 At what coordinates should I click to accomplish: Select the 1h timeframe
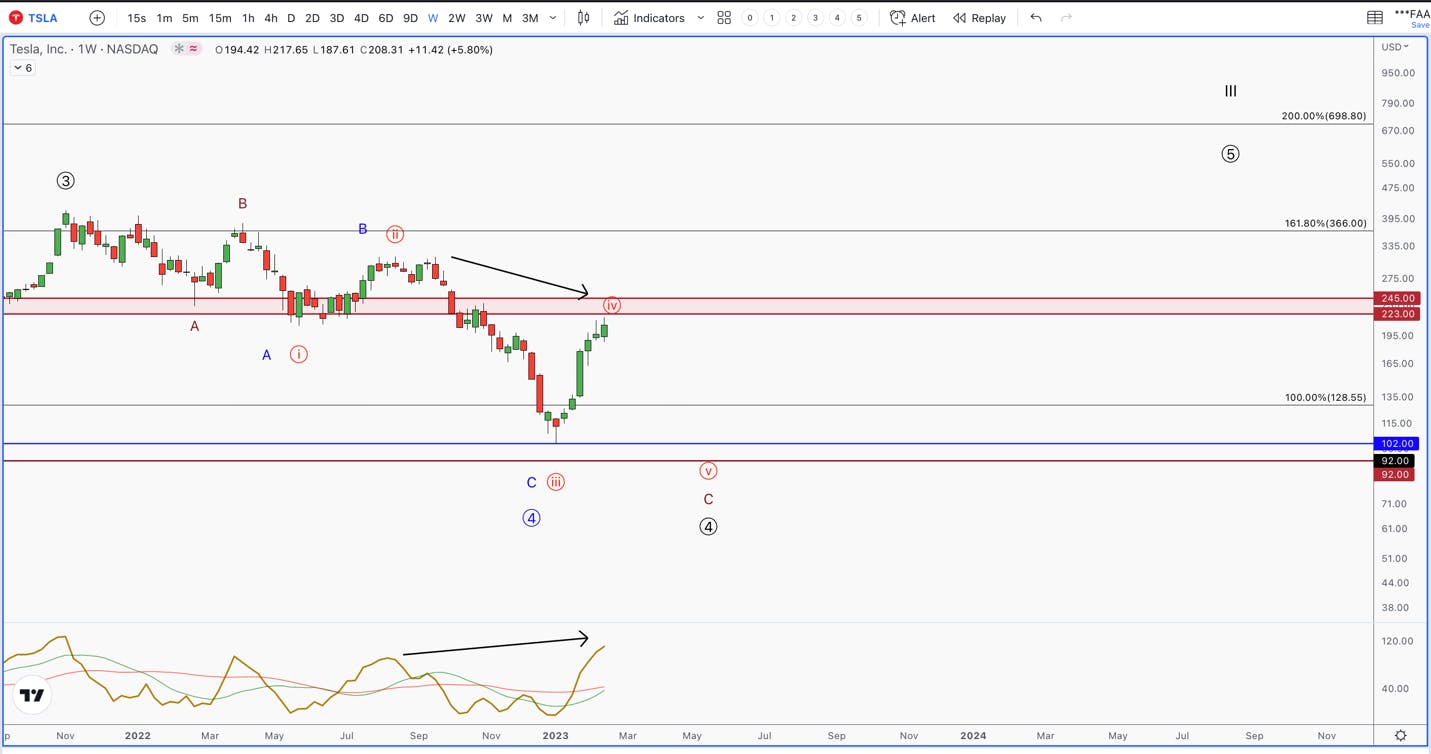coord(248,18)
